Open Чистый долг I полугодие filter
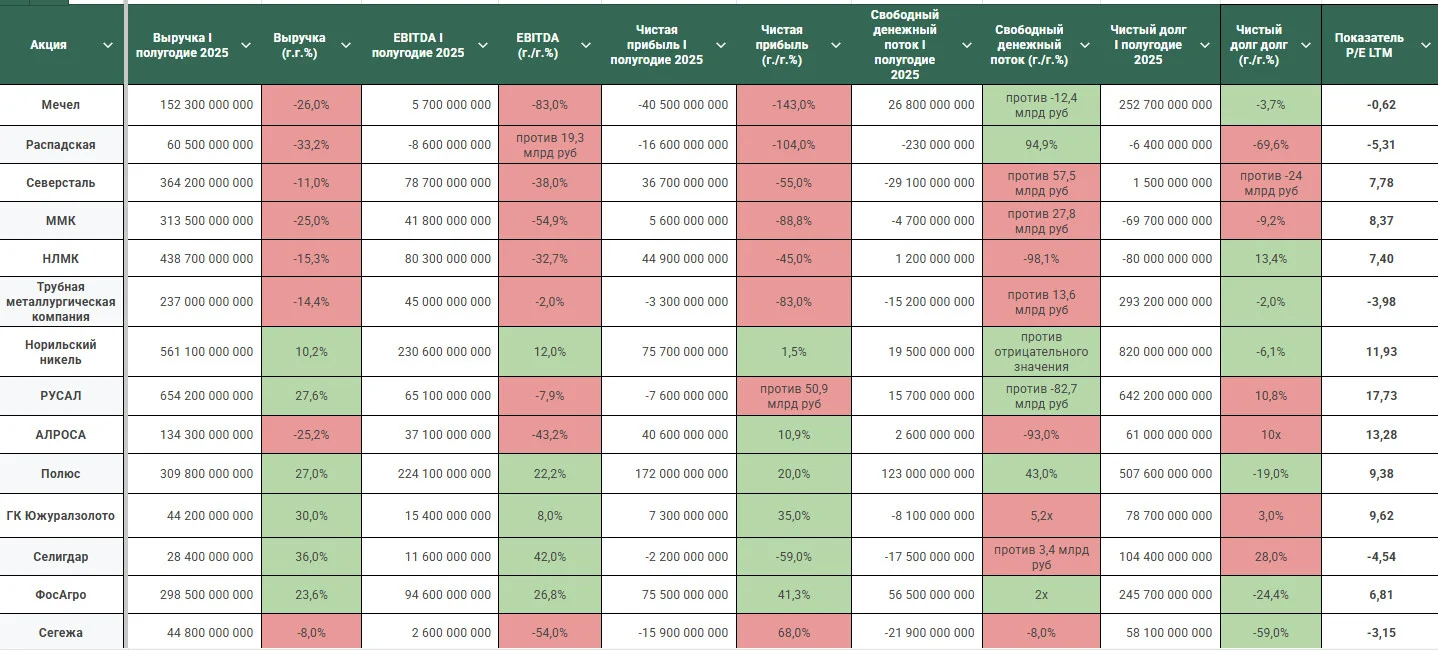The width and height of the screenshot is (1438, 650). tap(1205, 45)
